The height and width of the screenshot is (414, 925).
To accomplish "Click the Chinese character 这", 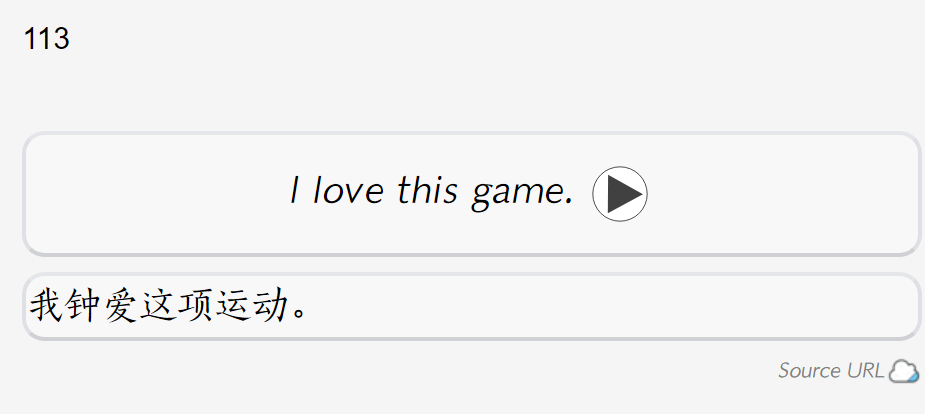I will pyautogui.click(x=158, y=305).
